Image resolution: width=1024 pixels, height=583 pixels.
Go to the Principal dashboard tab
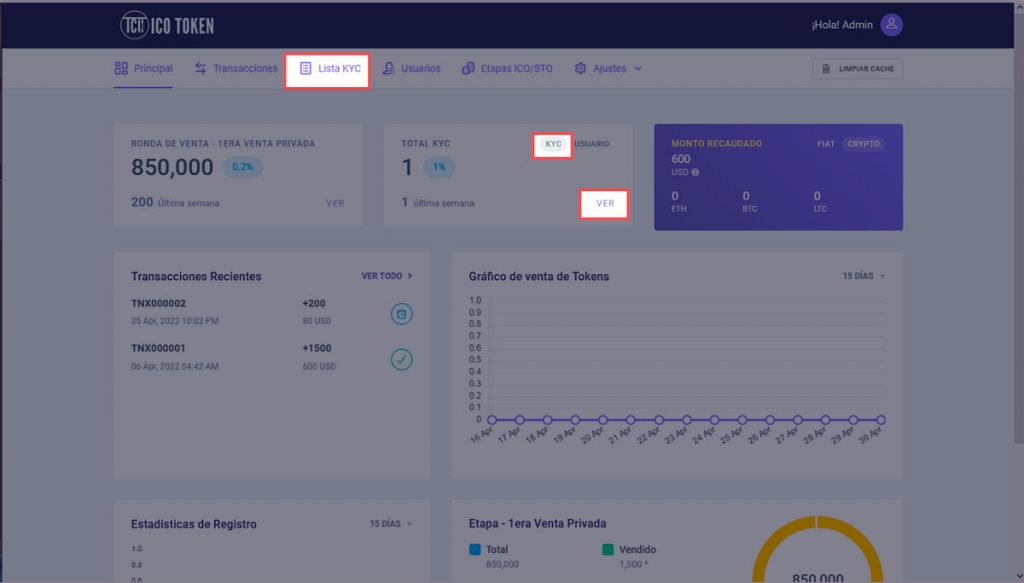pyautogui.click(x=144, y=69)
